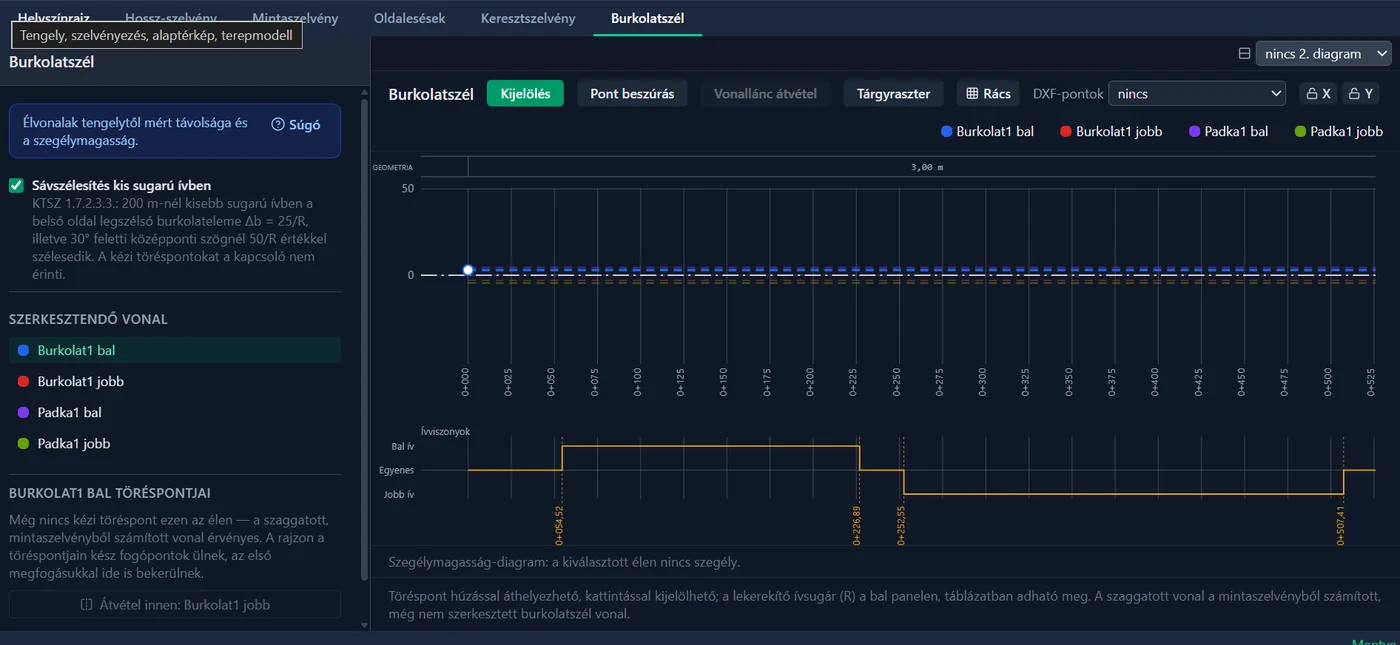Viewport: 1400px width, 645px height.
Task: Click Átvétel innen: Burkolat1 jobb button
Action: [x=175, y=604]
